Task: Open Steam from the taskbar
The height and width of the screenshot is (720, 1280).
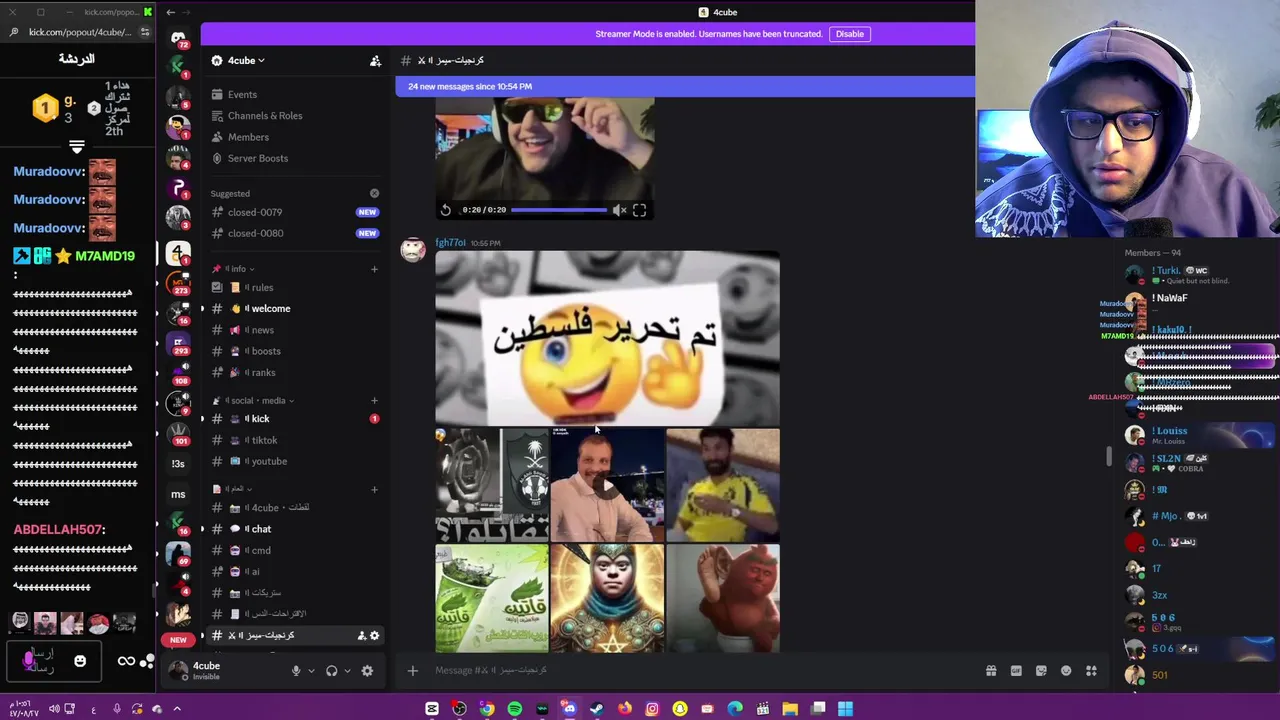Action: pos(597,709)
